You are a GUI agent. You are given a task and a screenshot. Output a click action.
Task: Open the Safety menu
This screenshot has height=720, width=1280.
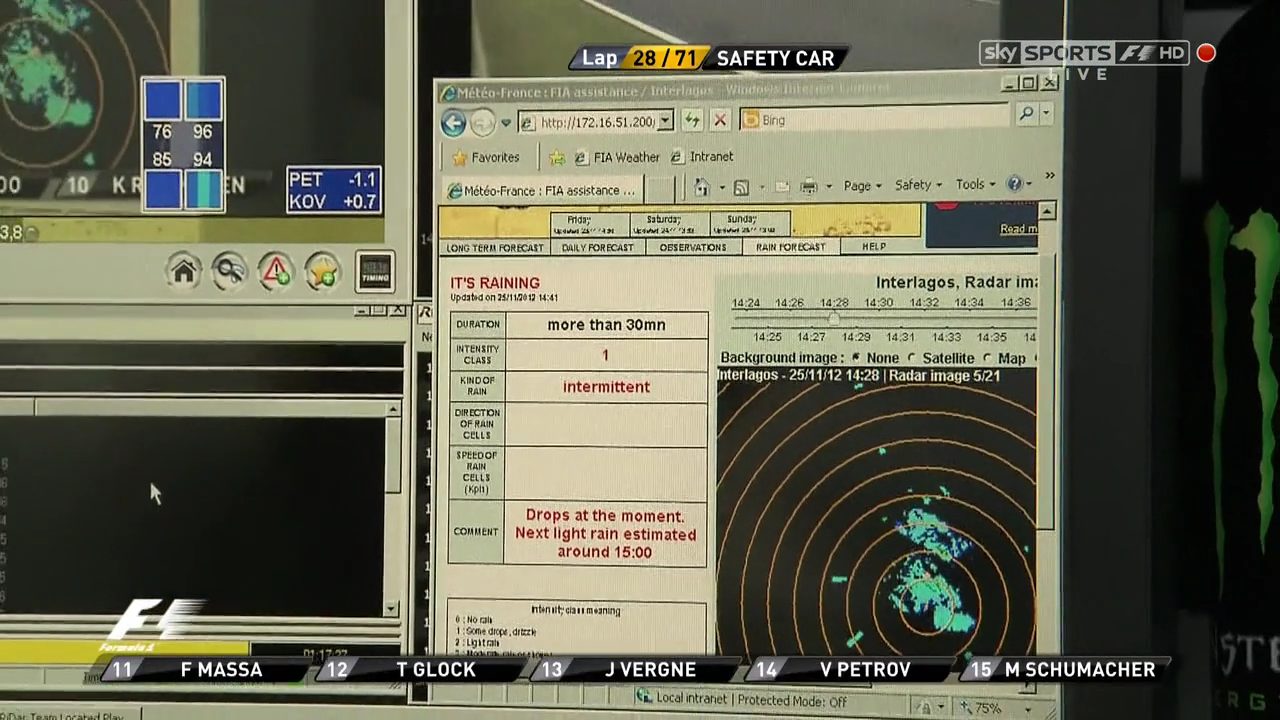pos(918,185)
